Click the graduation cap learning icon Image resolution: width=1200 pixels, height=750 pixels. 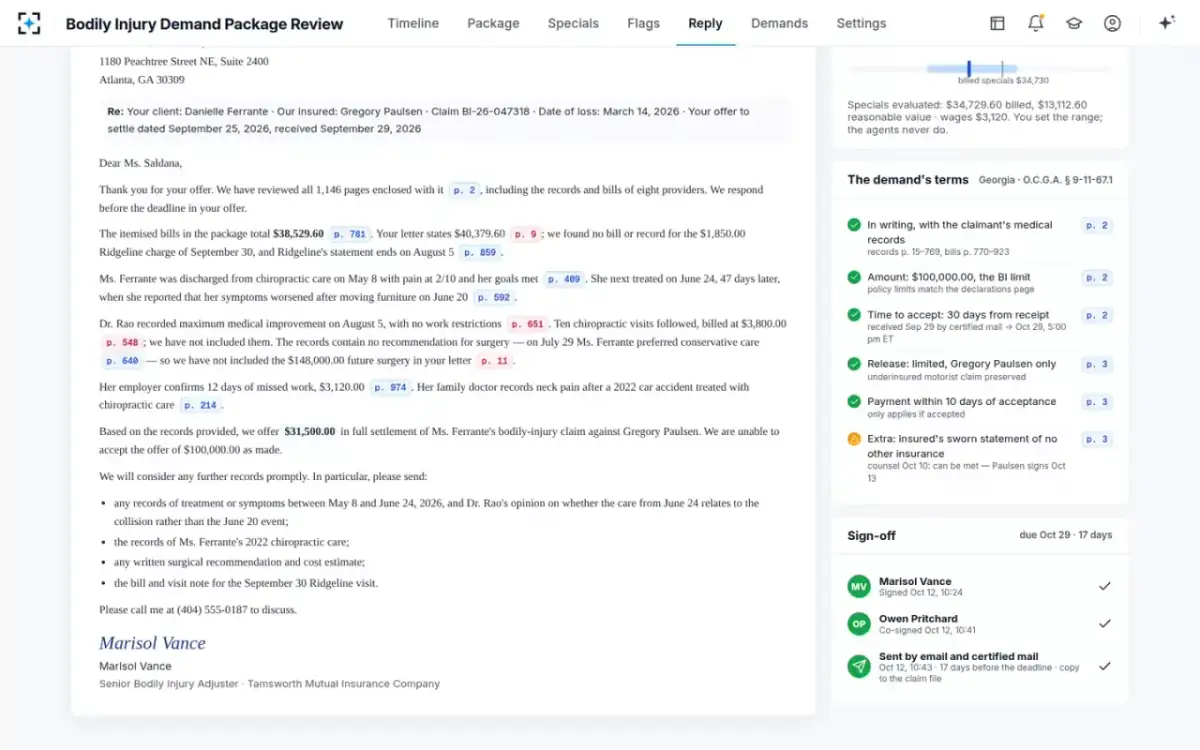click(1074, 23)
